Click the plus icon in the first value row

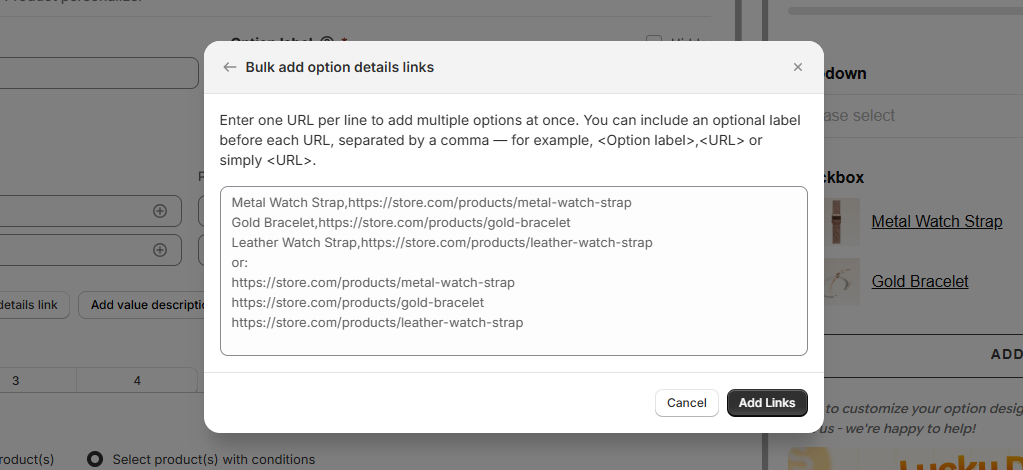tap(160, 211)
